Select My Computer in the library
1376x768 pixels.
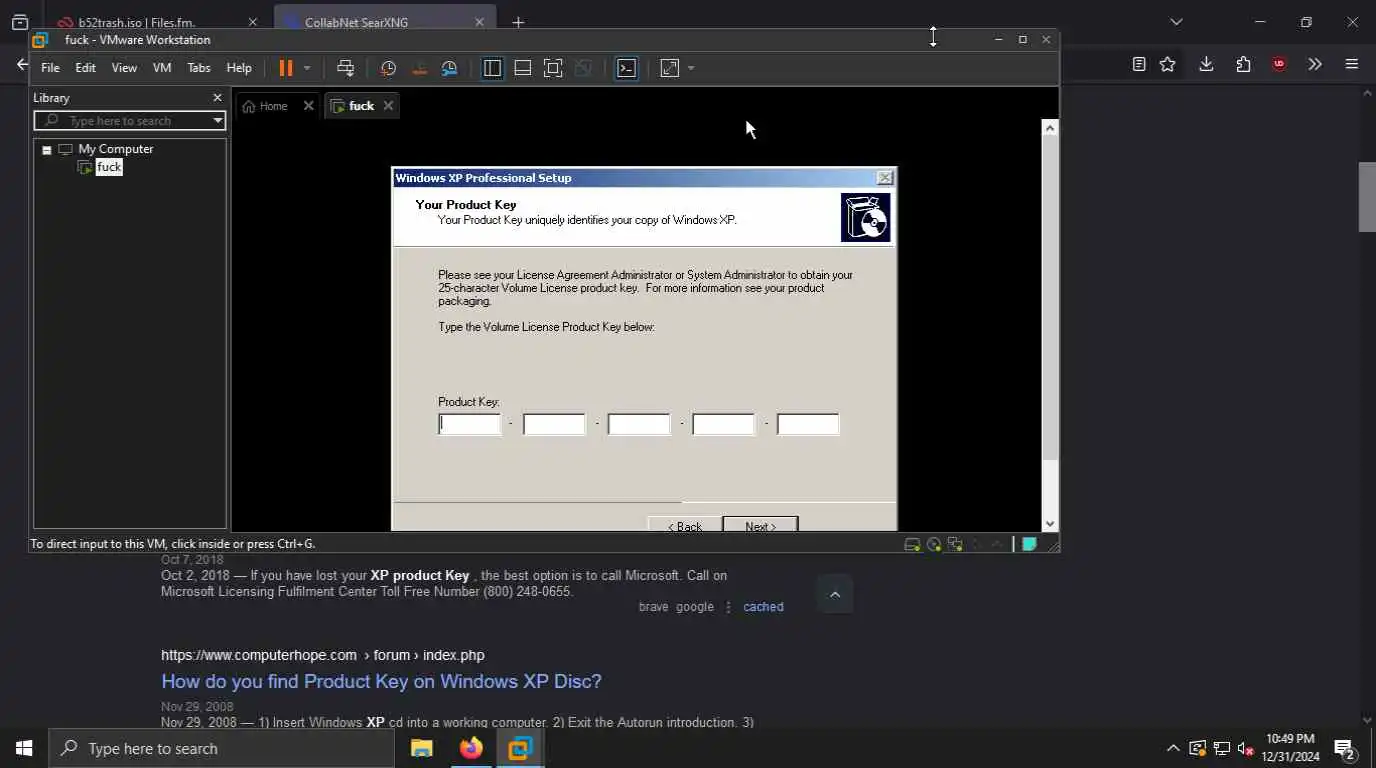pyautogui.click(x=116, y=149)
